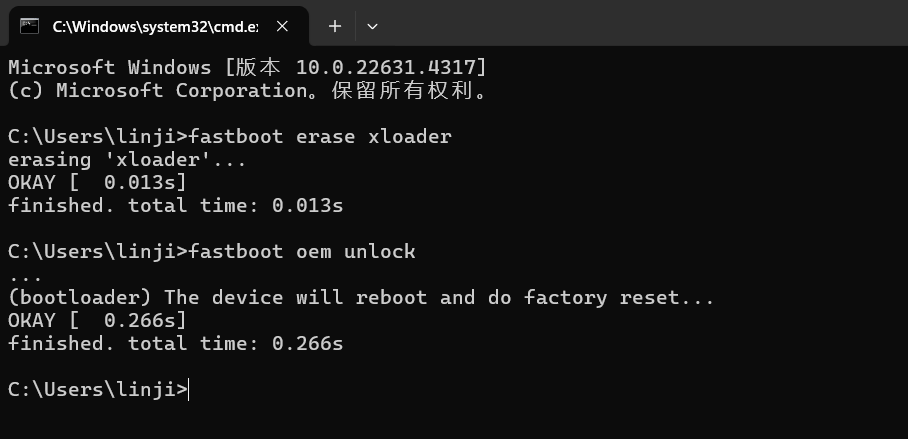The image size is (908, 439).
Task: Close the cmd.exe terminal tab
Action: [x=282, y=26]
